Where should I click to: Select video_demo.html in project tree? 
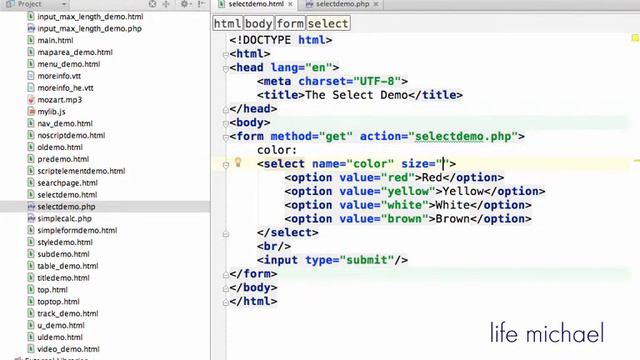[68, 349]
